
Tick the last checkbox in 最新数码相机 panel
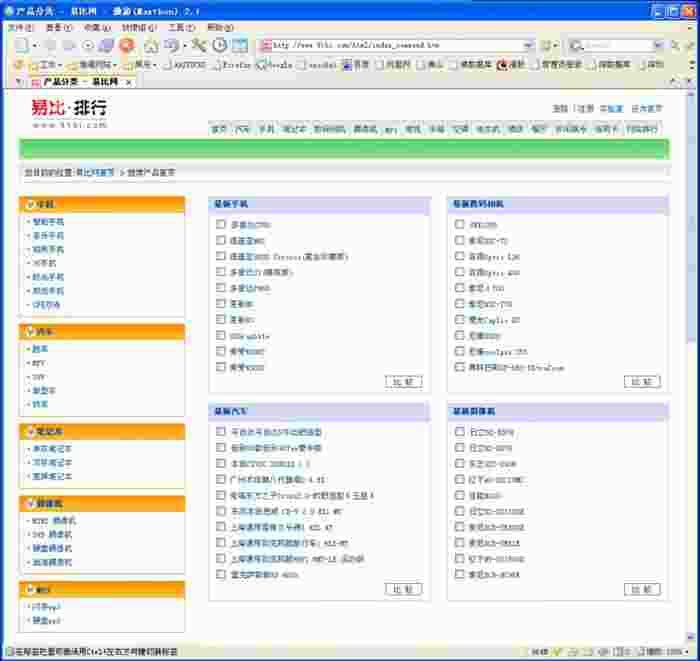point(459,367)
